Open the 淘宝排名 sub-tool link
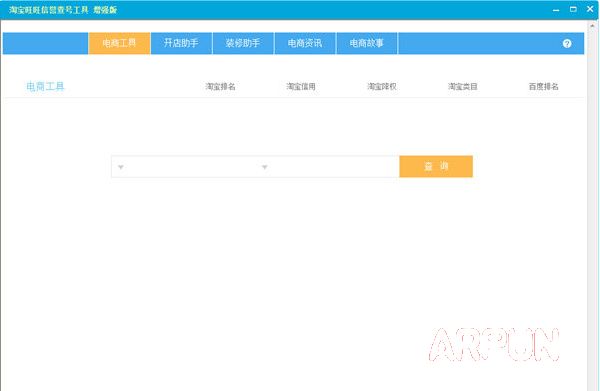The width and height of the screenshot is (600, 391). (220, 87)
